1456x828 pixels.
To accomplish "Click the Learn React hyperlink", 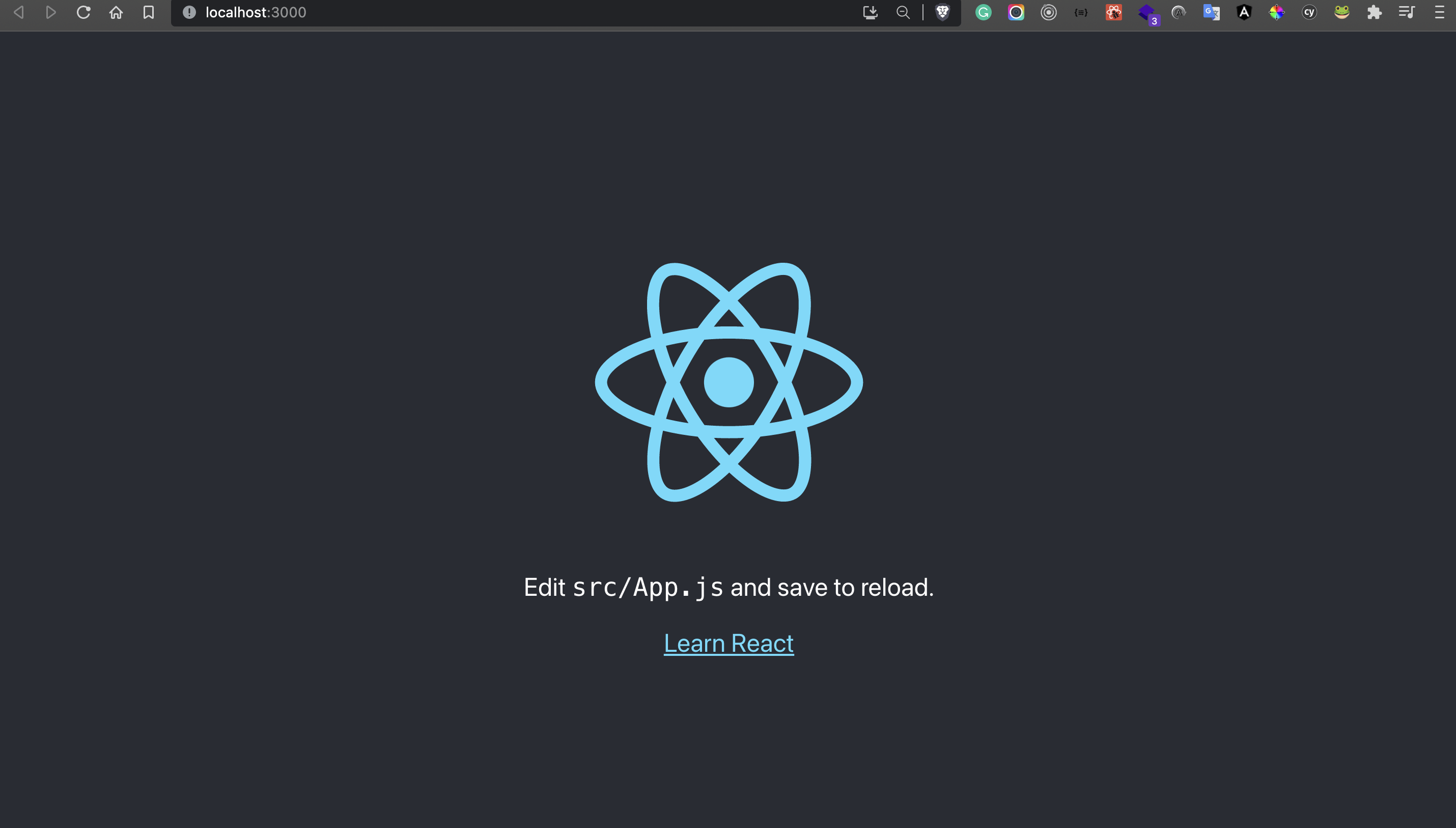I will coord(728,643).
